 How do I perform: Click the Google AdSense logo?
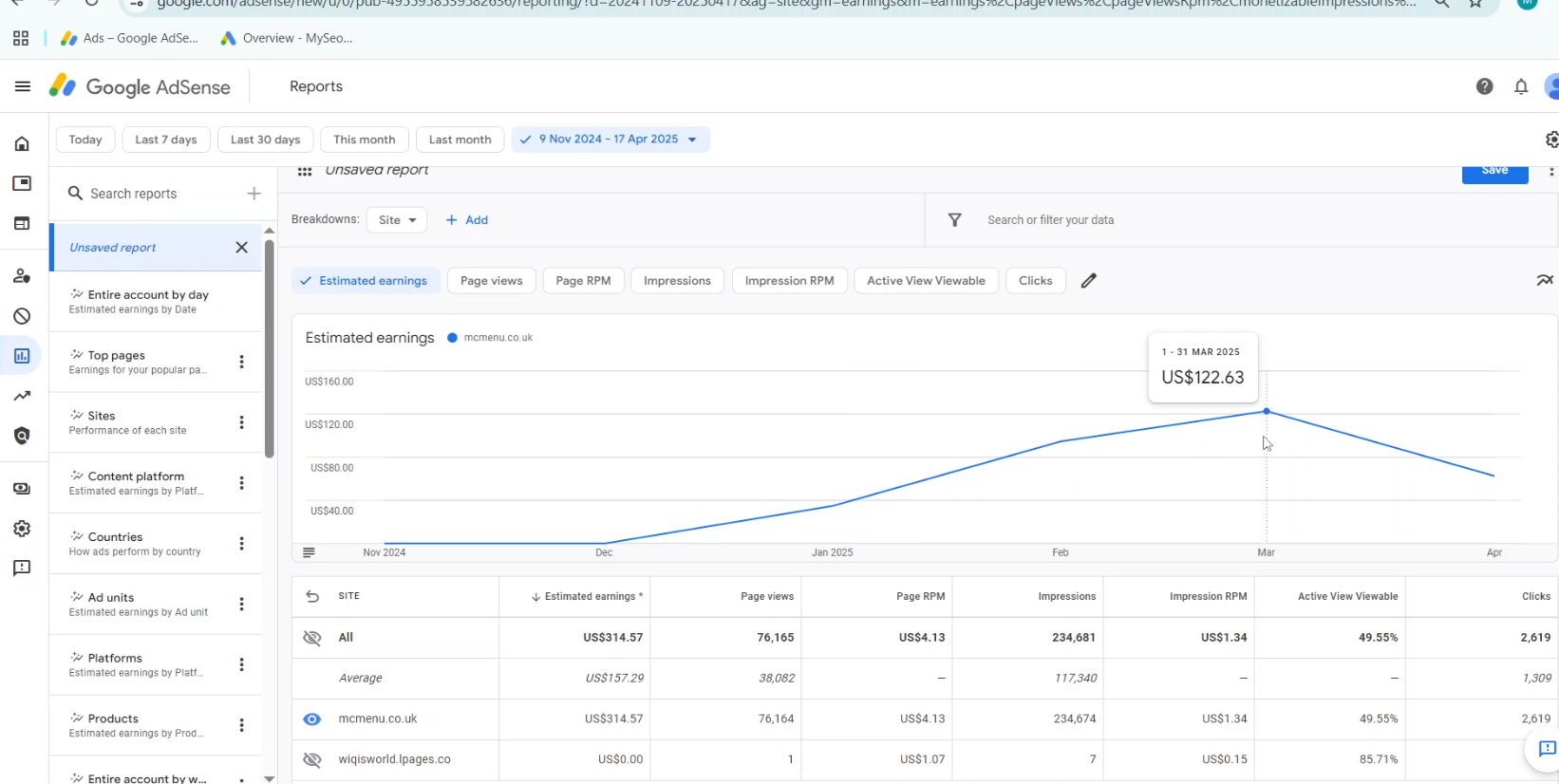(140, 86)
